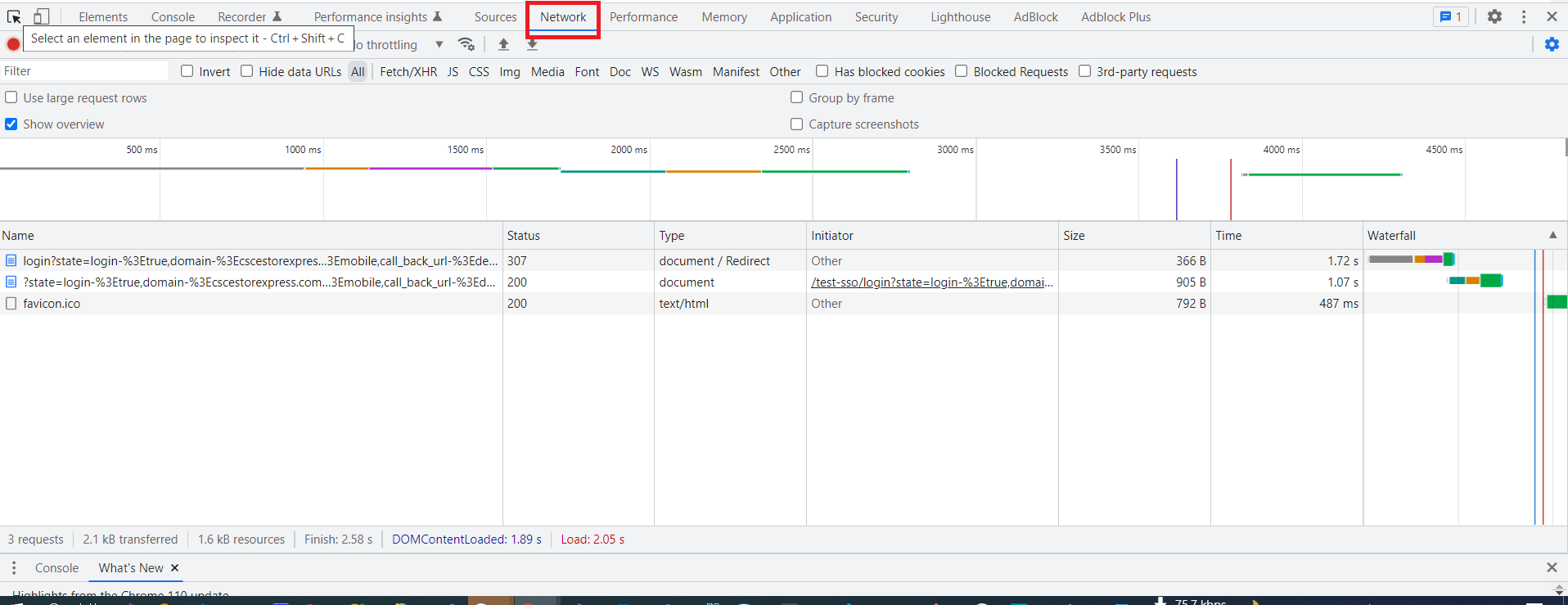Open the Memory tab

coord(724,16)
